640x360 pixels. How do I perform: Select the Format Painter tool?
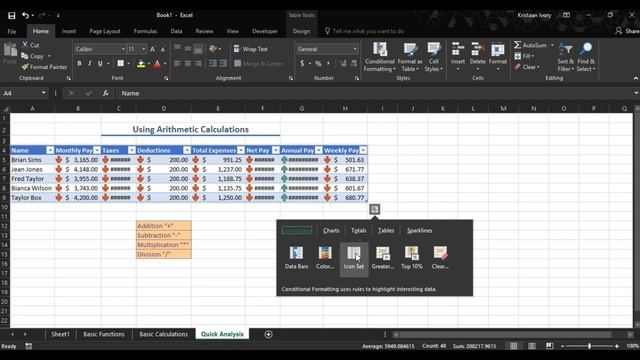tap(44, 67)
